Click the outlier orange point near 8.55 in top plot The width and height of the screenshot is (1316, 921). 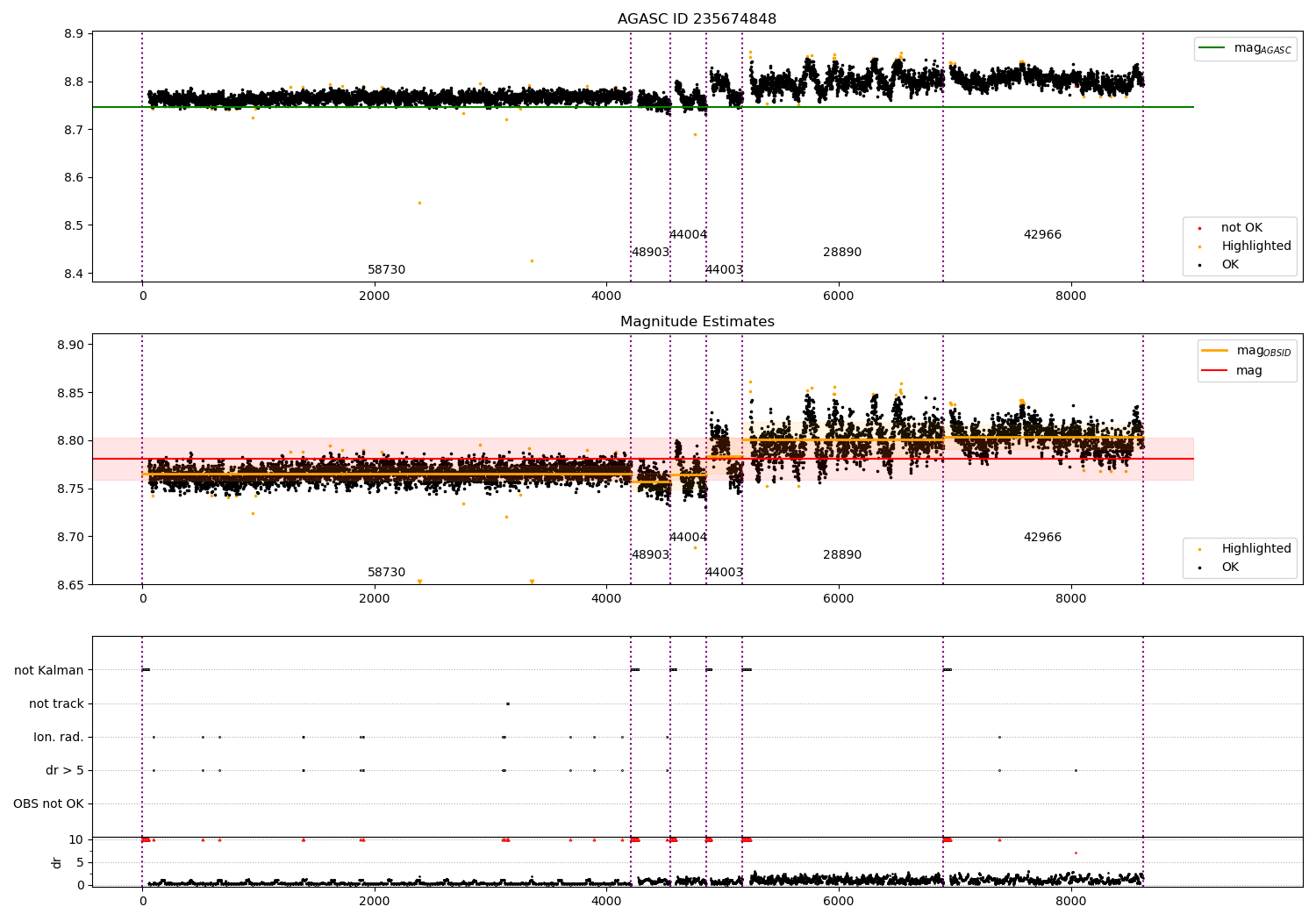pyautogui.click(x=419, y=203)
